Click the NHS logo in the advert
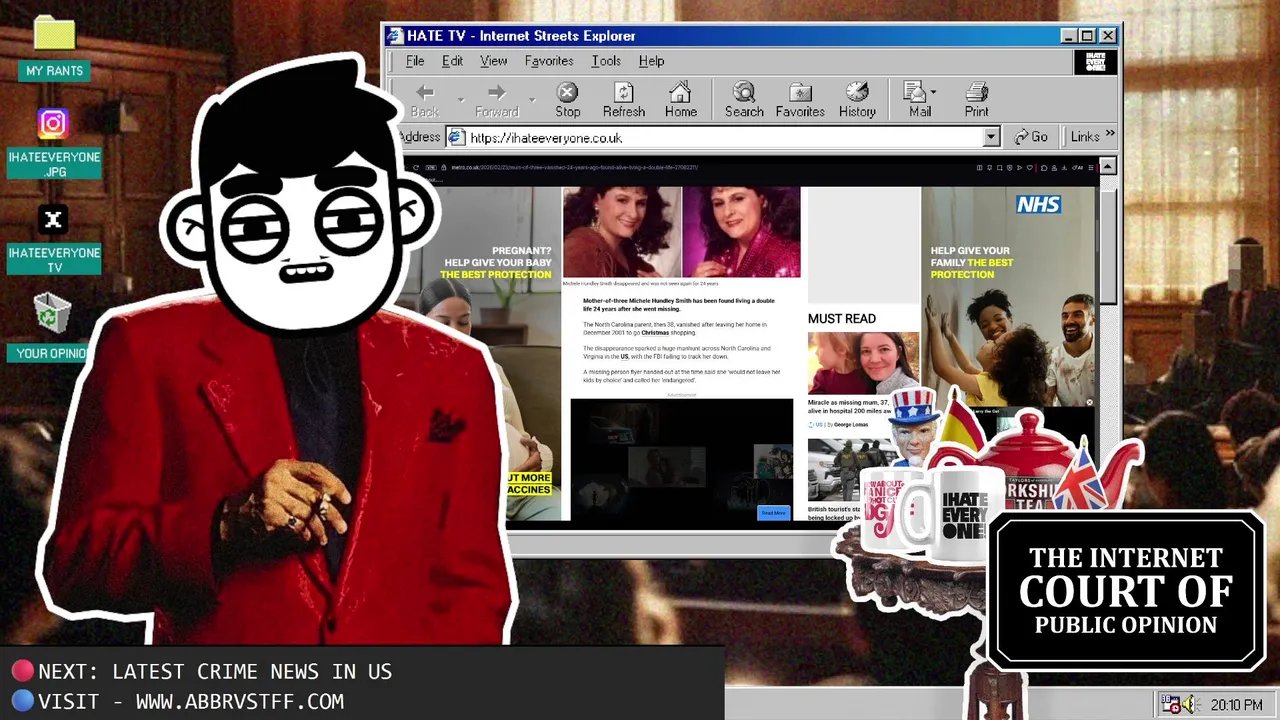1280x720 pixels. [x=1038, y=204]
